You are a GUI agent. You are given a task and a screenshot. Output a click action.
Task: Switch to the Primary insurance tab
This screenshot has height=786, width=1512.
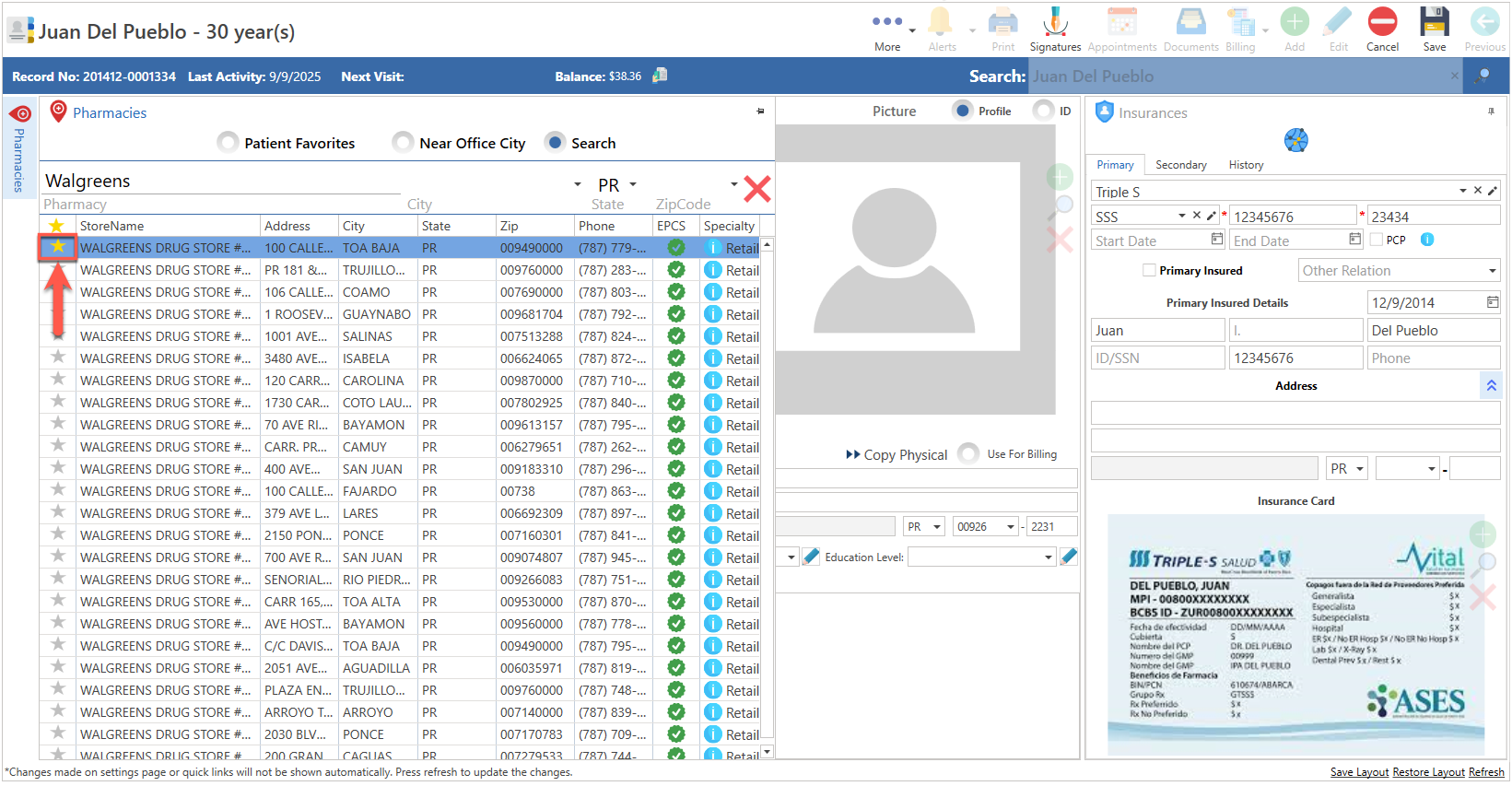pos(1115,164)
